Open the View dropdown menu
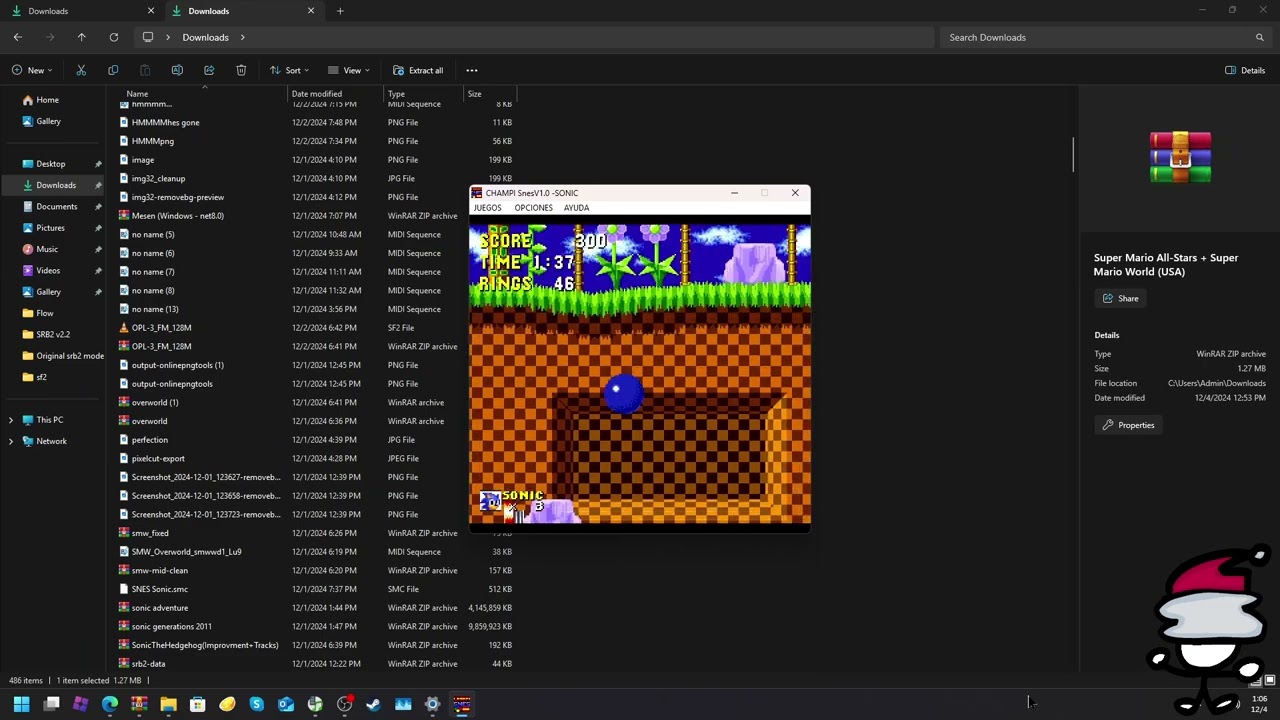Viewport: 1280px width, 720px height. [x=349, y=70]
